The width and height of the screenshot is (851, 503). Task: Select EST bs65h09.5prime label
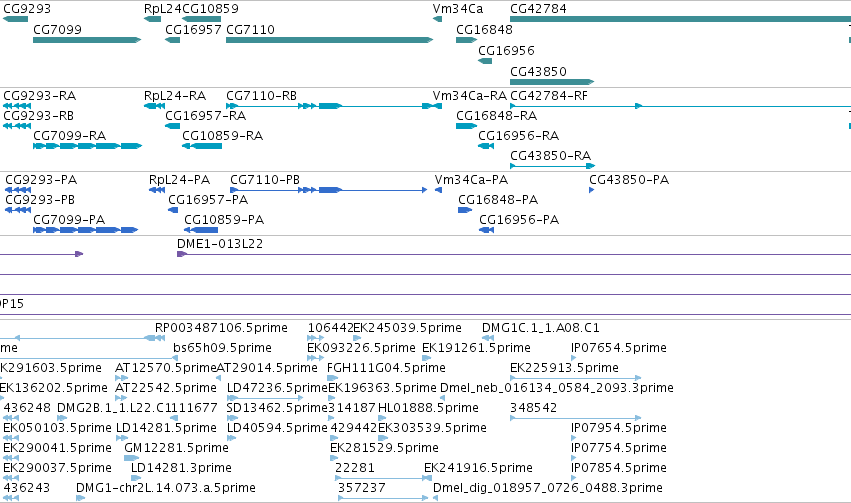(x=223, y=348)
